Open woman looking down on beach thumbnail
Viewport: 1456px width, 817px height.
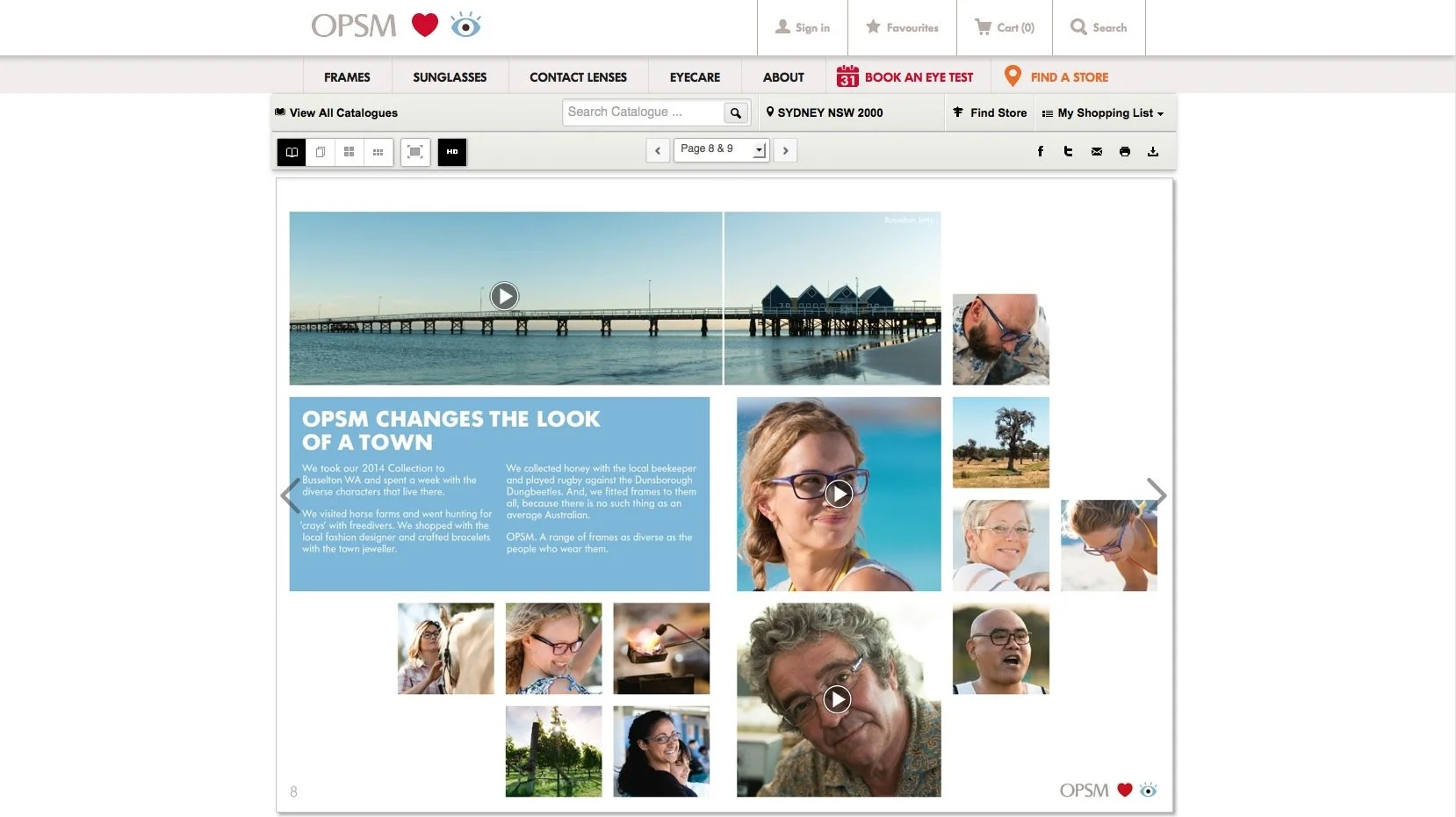point(1109,546)
